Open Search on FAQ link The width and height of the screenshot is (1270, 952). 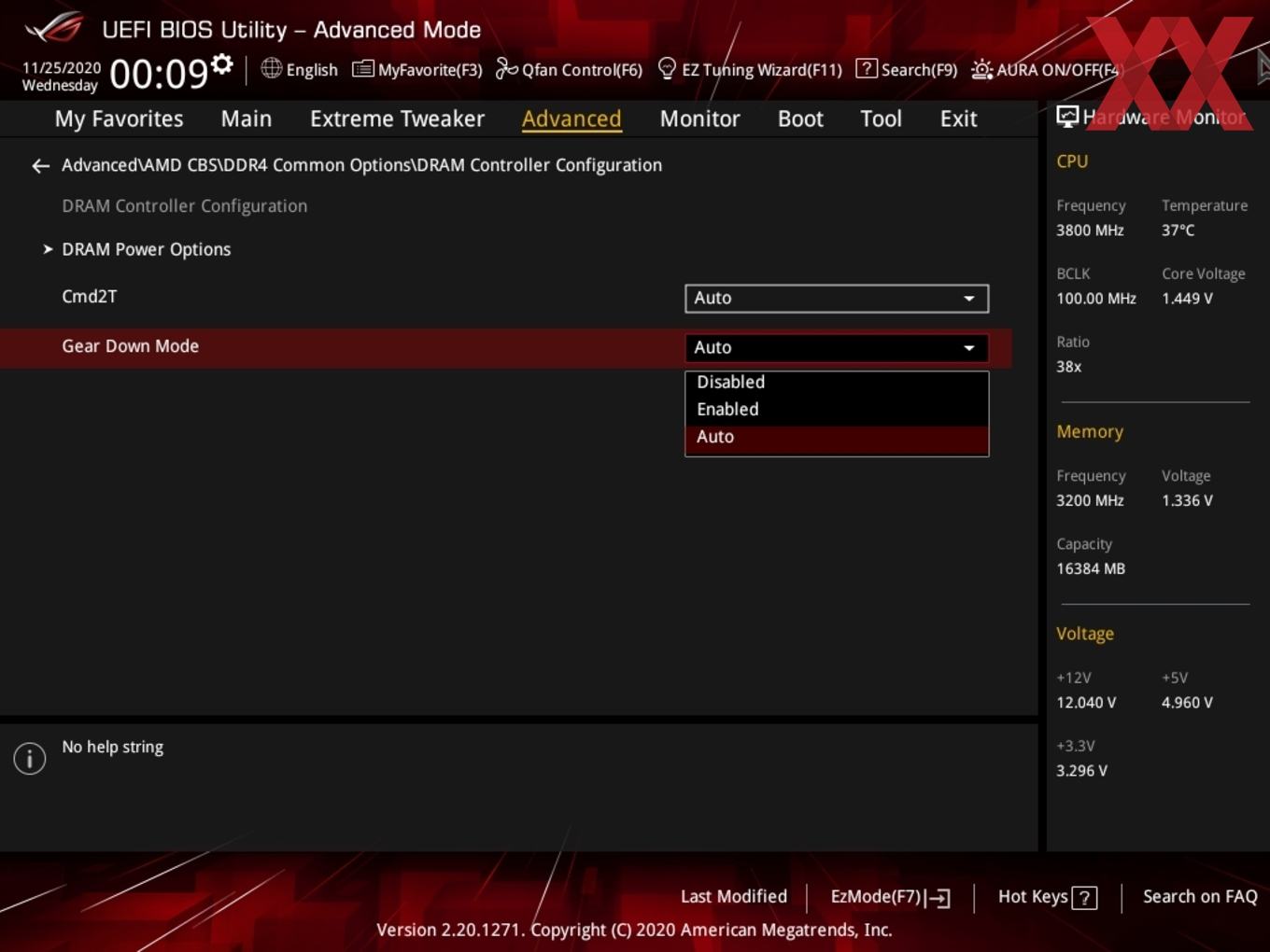[1200, 896]
